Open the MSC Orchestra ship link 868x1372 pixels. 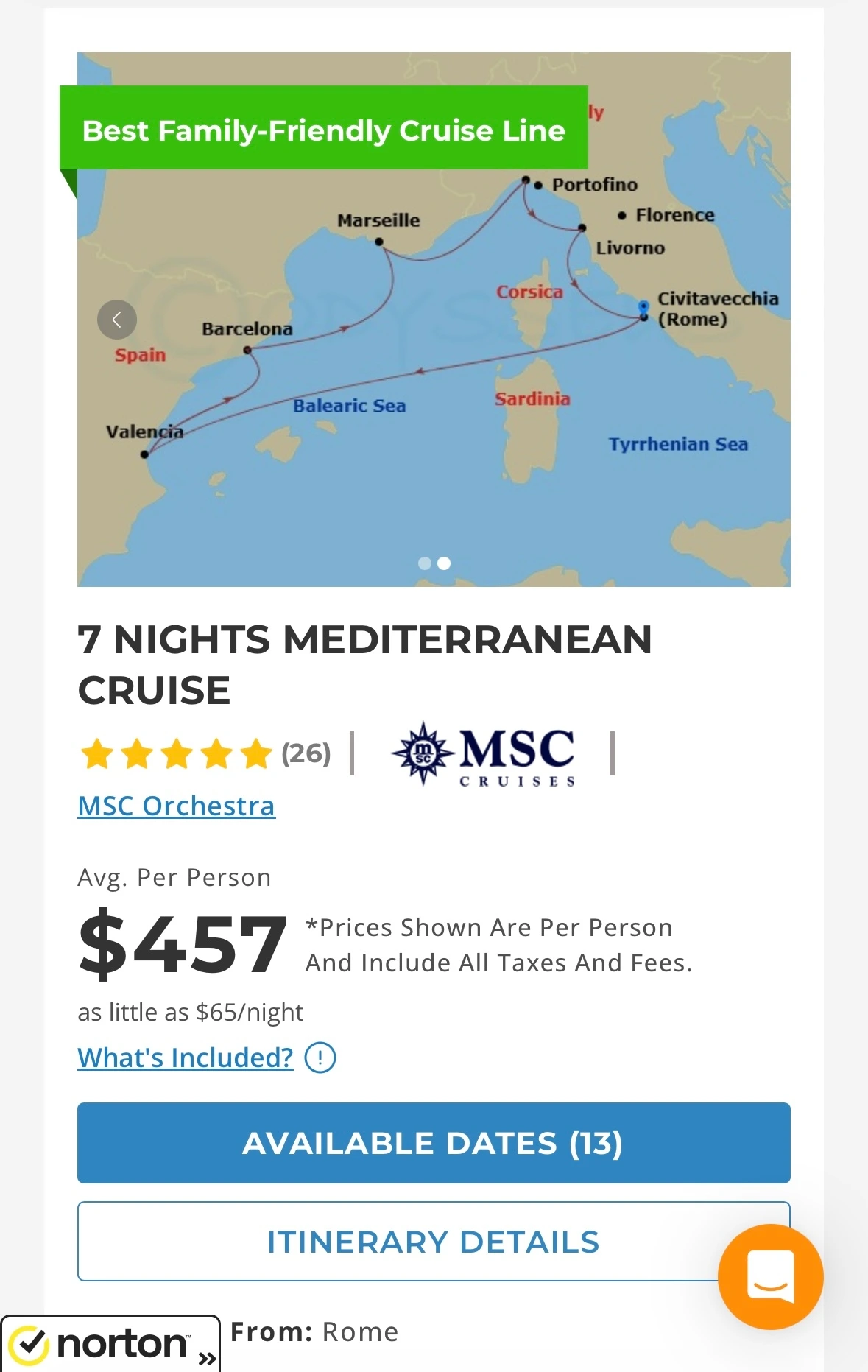177,806
